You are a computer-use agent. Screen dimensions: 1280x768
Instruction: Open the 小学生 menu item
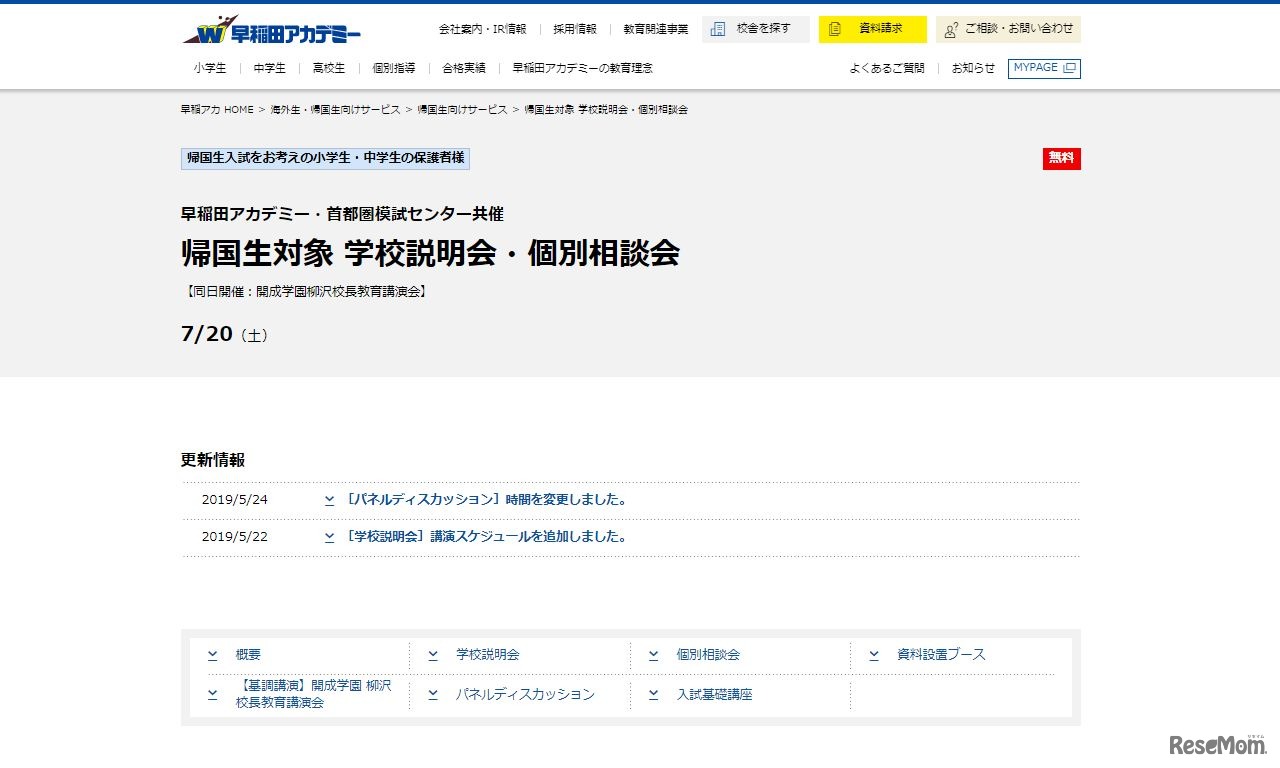click(x=210, y=68)
